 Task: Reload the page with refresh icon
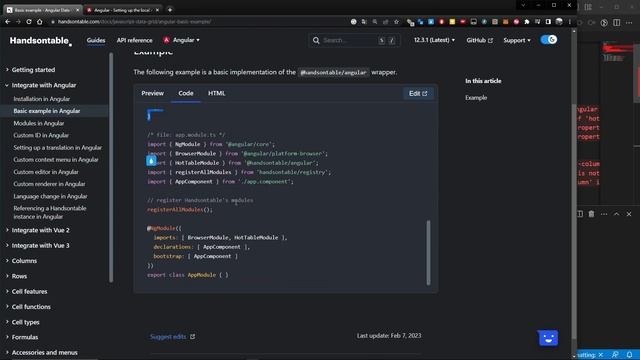click(x=29, y=22)
